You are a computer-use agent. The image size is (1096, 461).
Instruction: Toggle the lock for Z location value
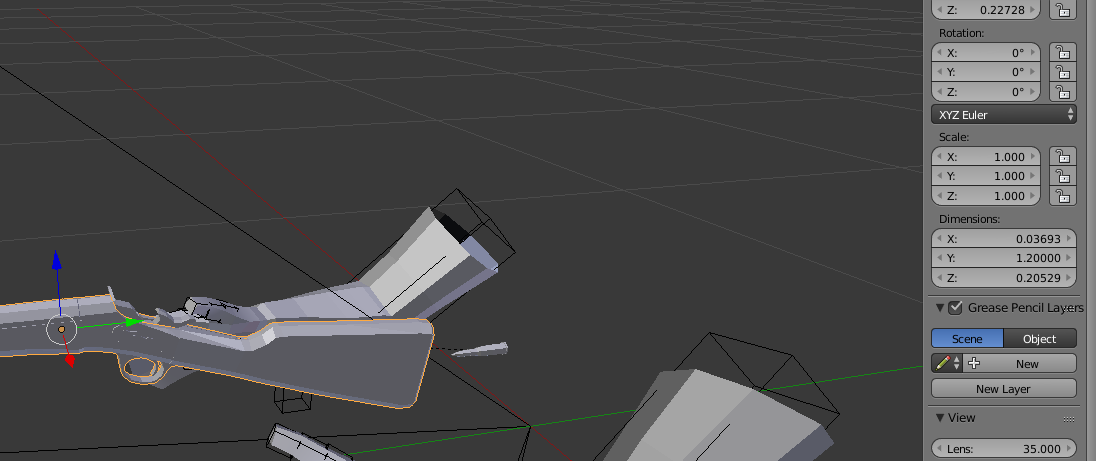click(x=1062, y=10)
